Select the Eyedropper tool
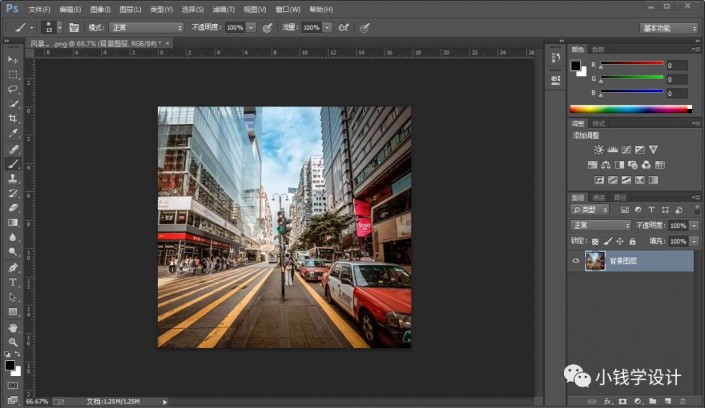Image resolution: width=705 pixels, height=408 pixels. [x=13, y=134]
